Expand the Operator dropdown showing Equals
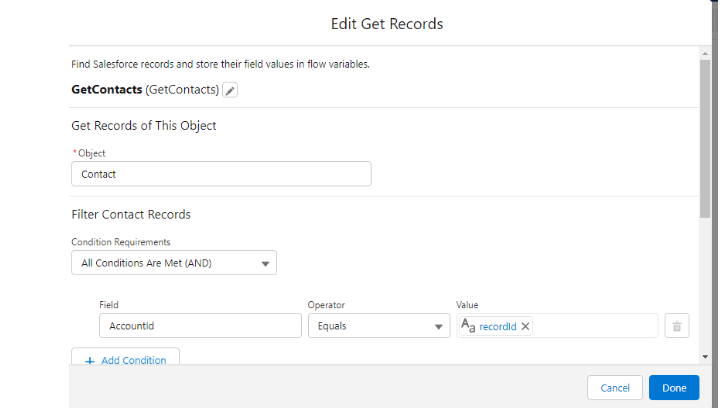The width and height of the screenshot is (725, 416). tap(379, 326)
